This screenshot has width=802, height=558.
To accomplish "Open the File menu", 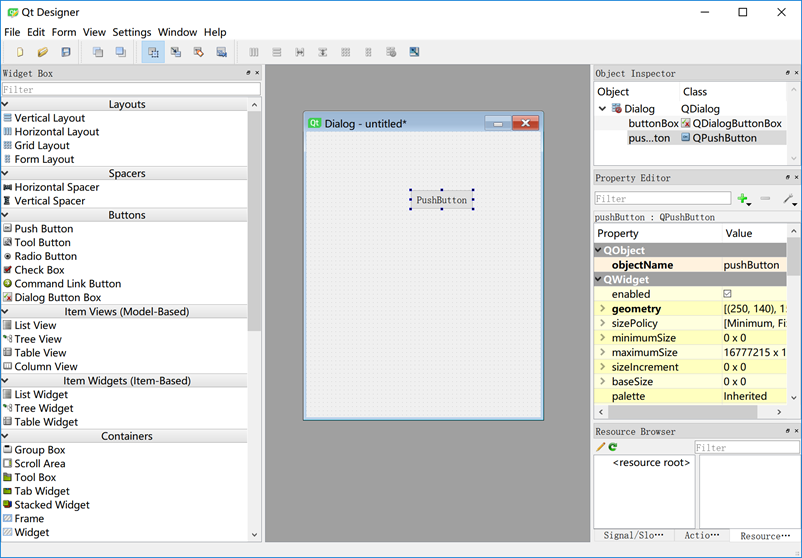I will [x=12, y=32].
